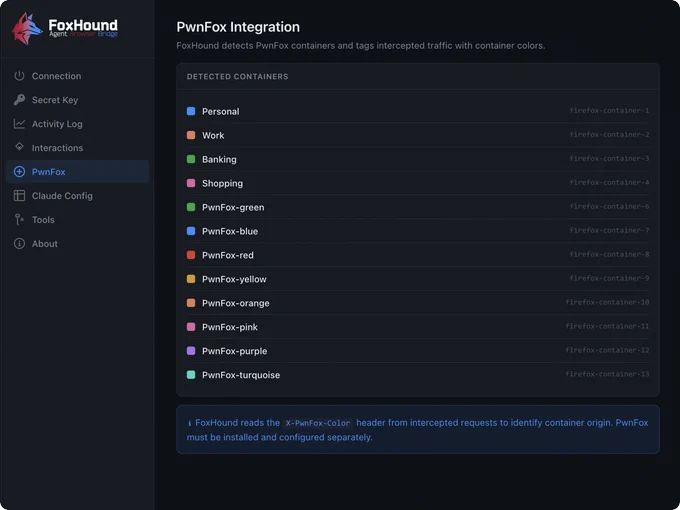
Task: Select the Work container name
Action: [213, 135]
